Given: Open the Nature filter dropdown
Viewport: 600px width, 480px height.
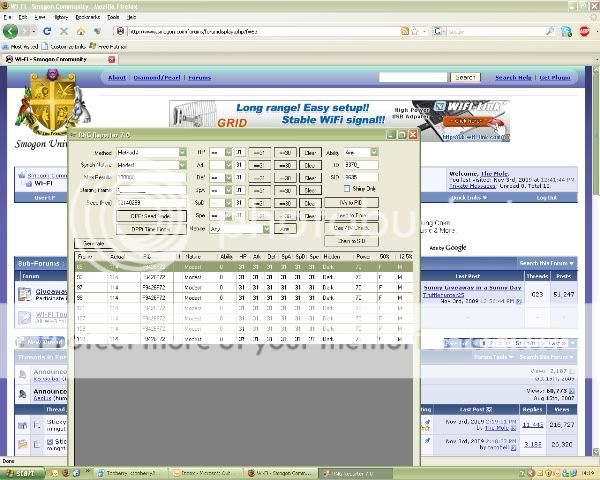Looking at the screenshot, I should 265,228.
